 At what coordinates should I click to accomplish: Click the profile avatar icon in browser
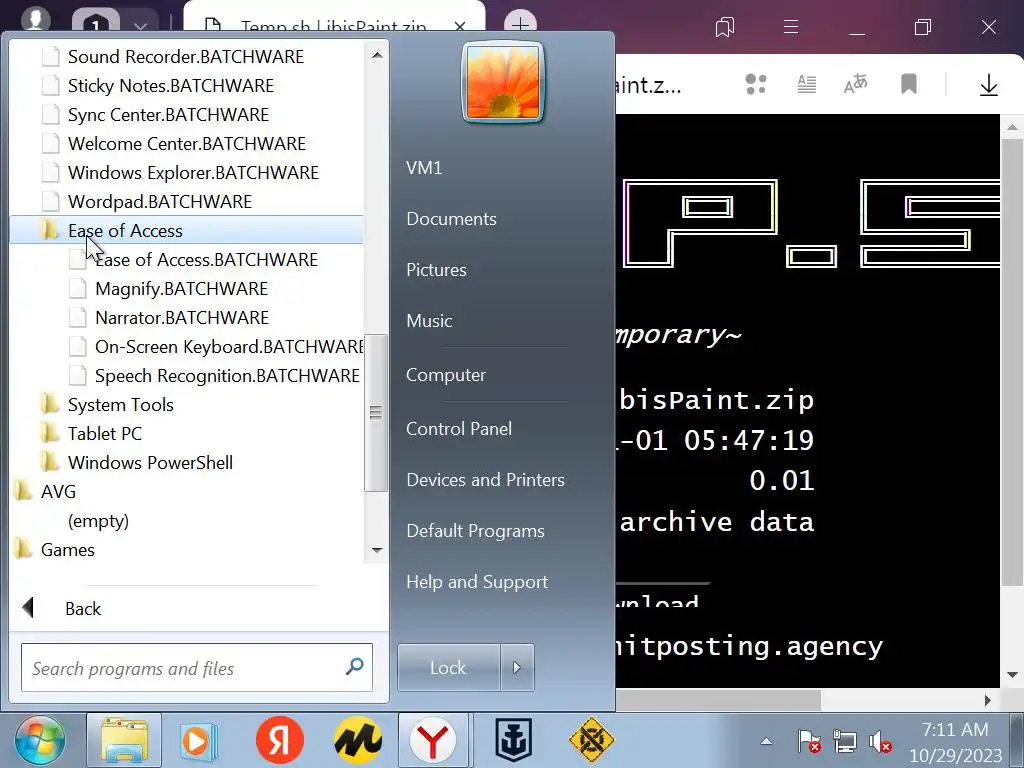point(36,18)
